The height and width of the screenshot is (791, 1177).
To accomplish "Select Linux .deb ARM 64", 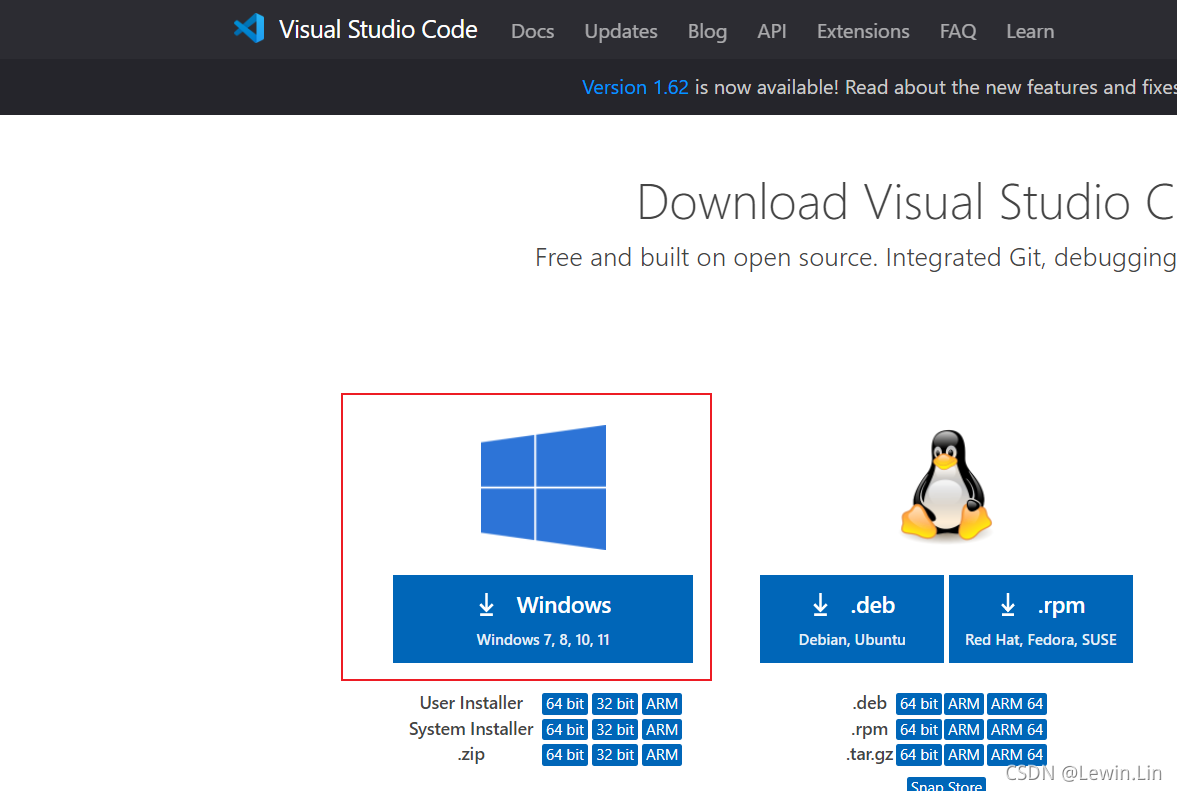I will [x=1016, y=704].
